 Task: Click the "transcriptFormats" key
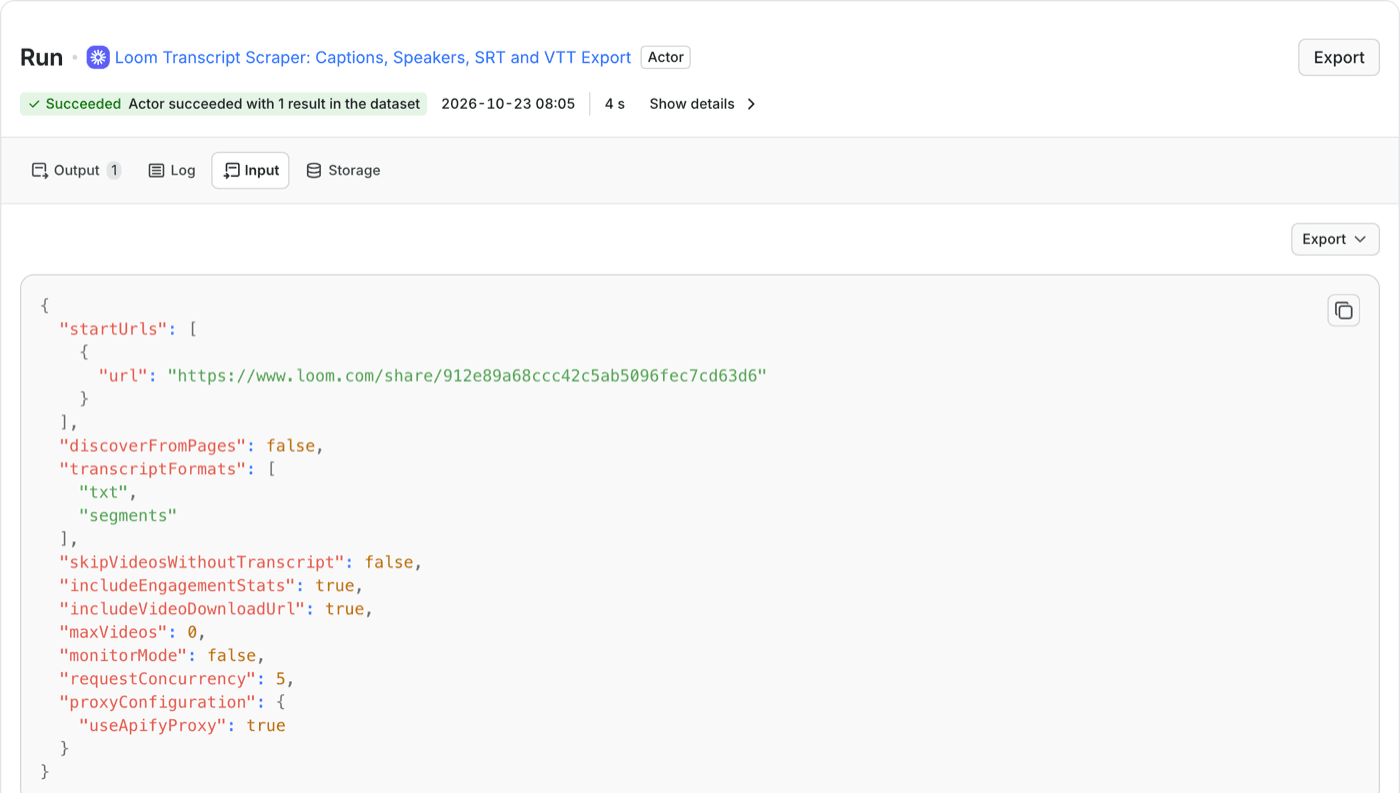tap(153, 469)
